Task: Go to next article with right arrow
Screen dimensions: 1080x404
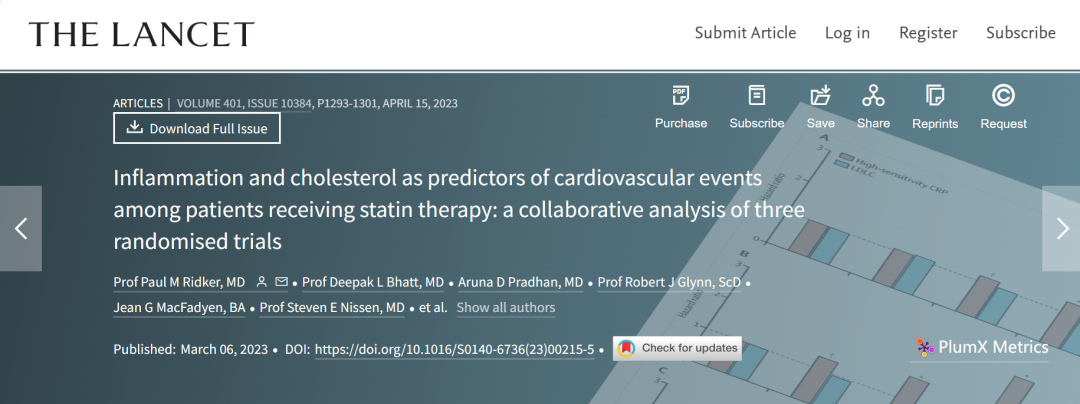Action: pos(1061,228)
